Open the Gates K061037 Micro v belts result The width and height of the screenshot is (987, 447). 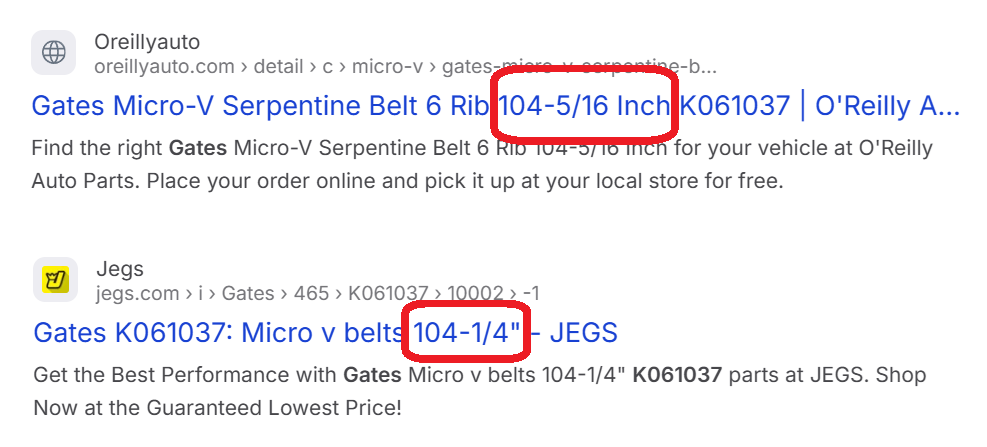click(x=215, y=332)
